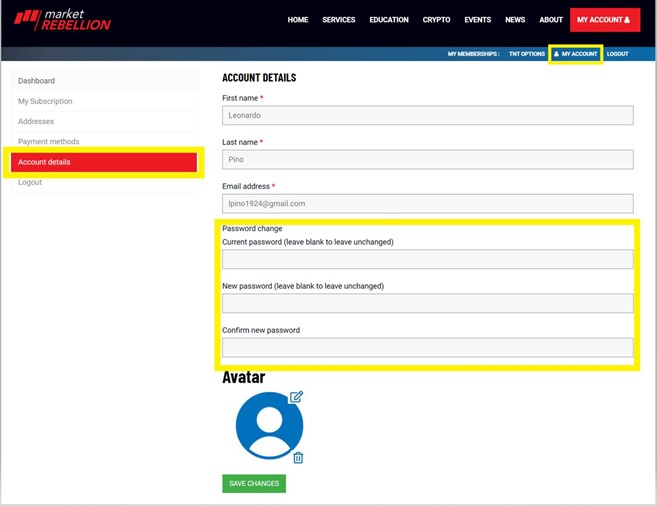Select the Events navigation item
Image resolution: width=657 pixels, height=506 pixels.
point(478,20)
